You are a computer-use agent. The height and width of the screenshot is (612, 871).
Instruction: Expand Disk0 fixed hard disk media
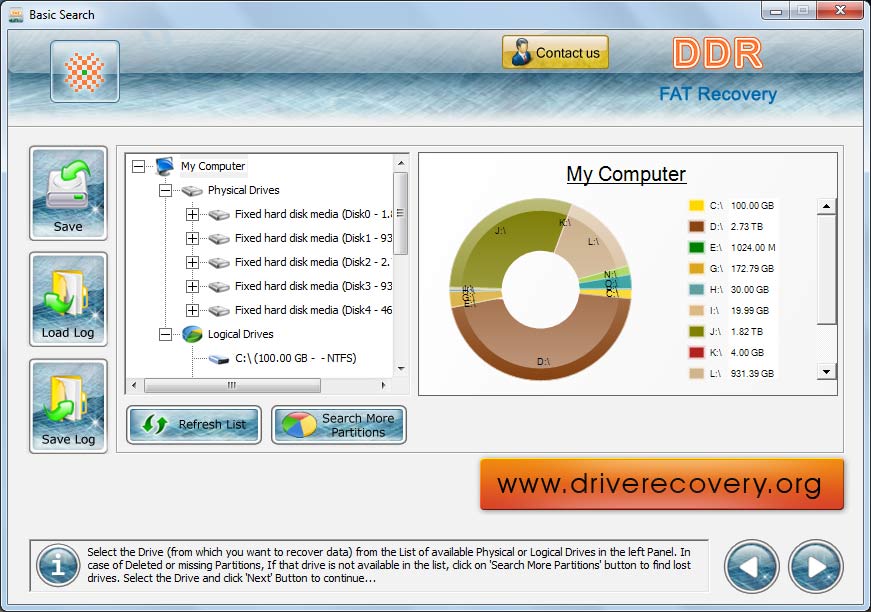[x=192, y=214]
